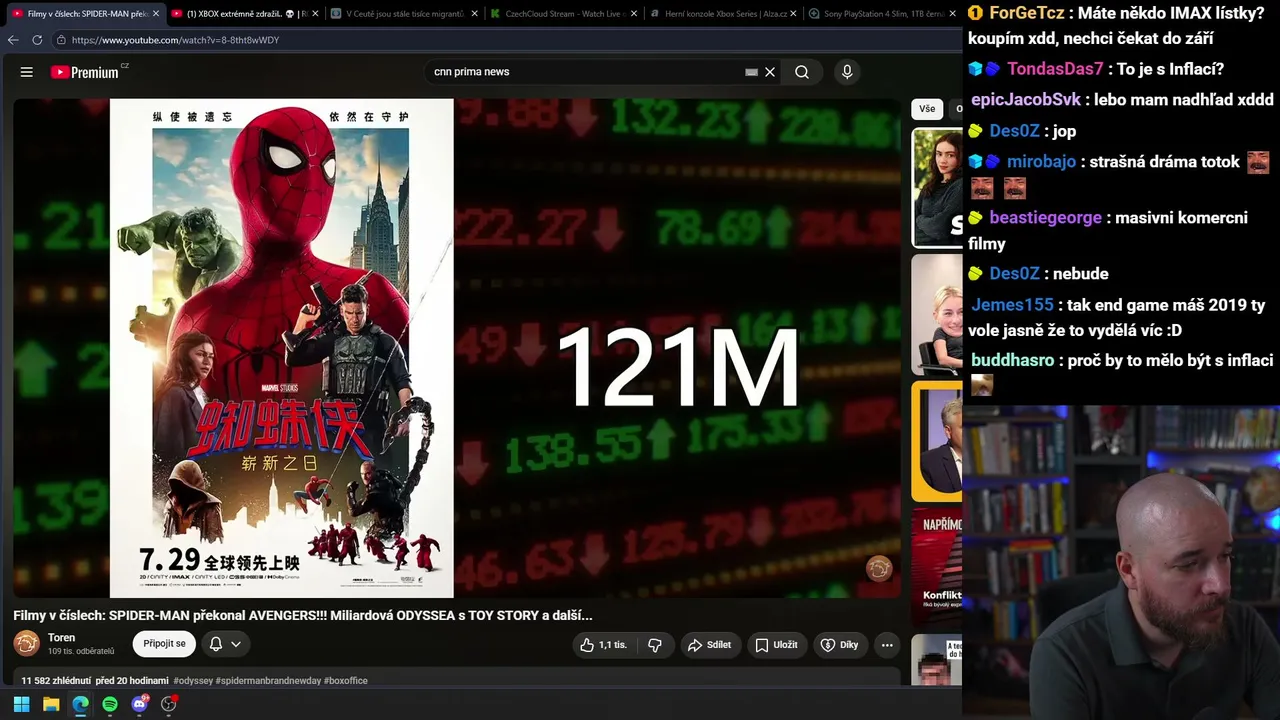Send thanks with Díky button

coord(840,645)
